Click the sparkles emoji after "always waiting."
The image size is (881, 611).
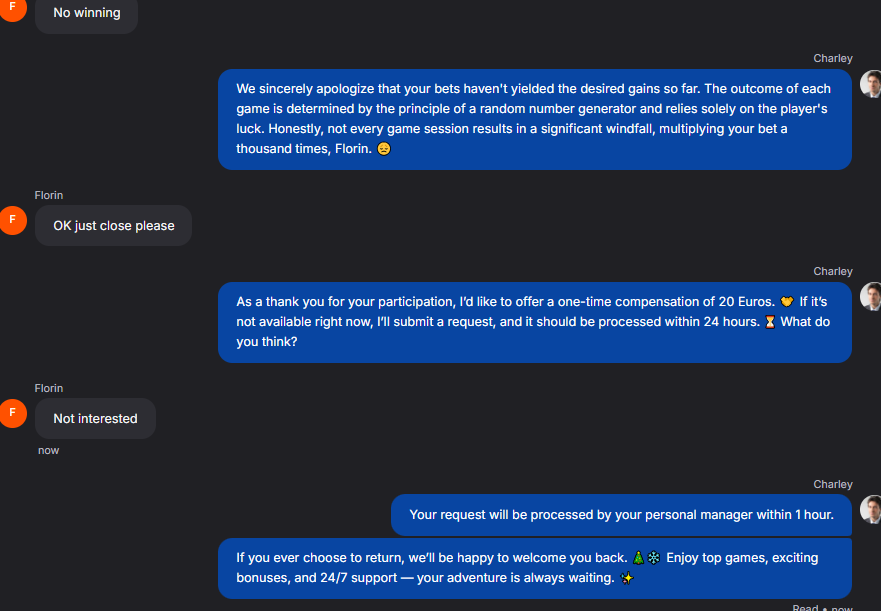(627, 578)
